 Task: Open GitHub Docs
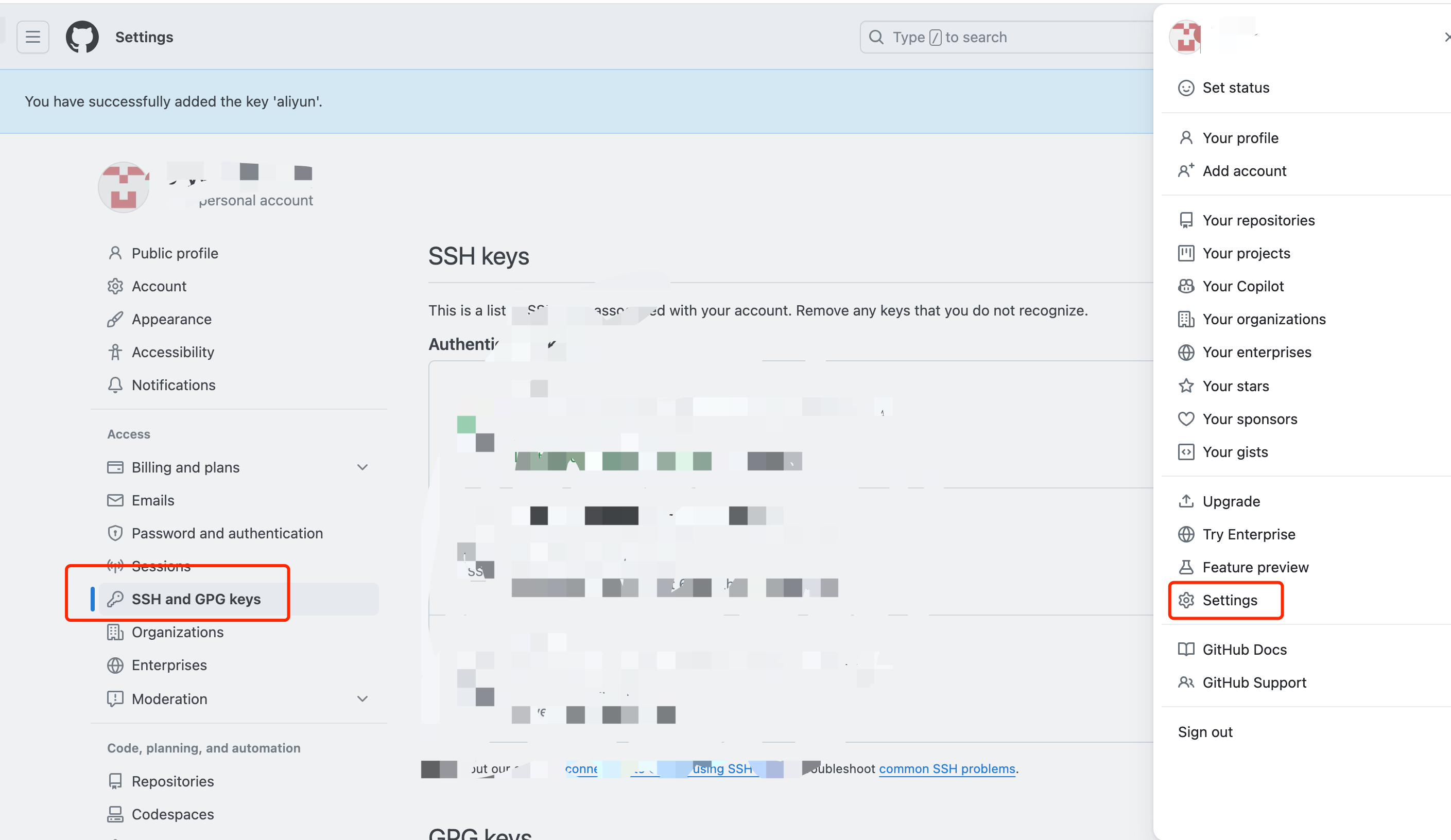point(1245,650)
